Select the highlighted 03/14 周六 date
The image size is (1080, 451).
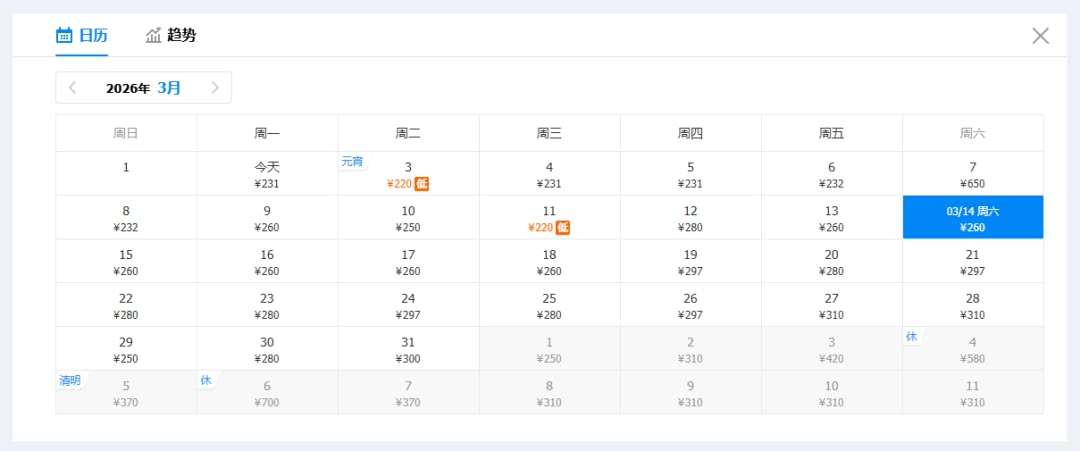coord(972,218)
